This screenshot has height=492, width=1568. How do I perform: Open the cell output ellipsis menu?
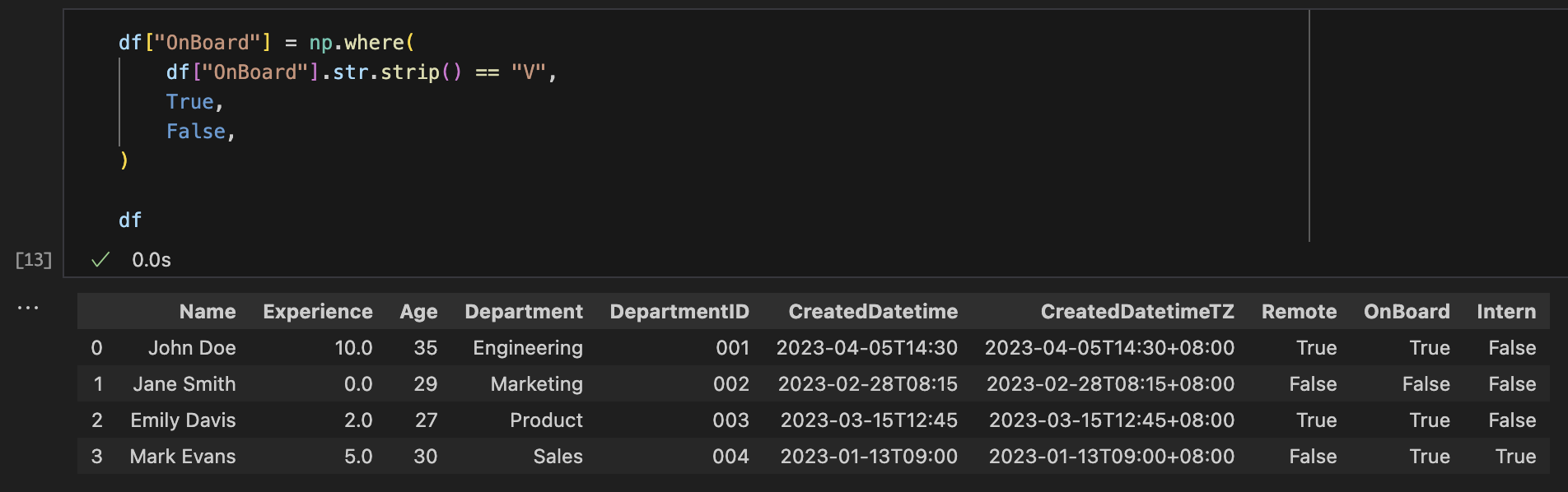(x=28, y=308)
